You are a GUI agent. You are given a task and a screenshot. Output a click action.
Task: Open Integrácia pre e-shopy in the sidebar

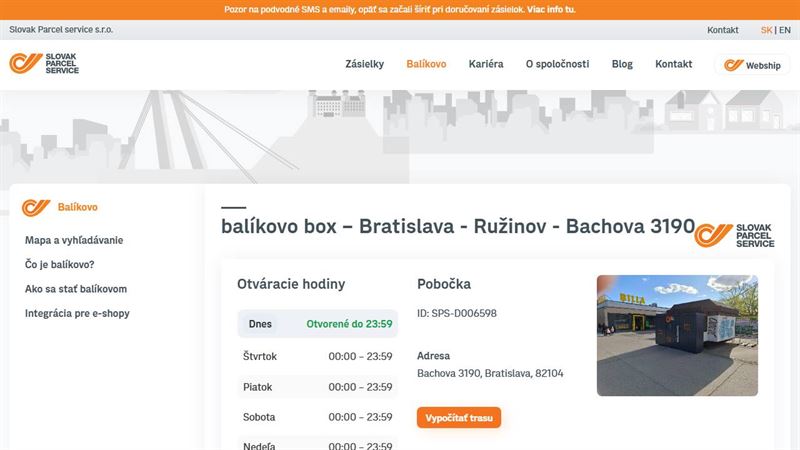click(77, 313)
